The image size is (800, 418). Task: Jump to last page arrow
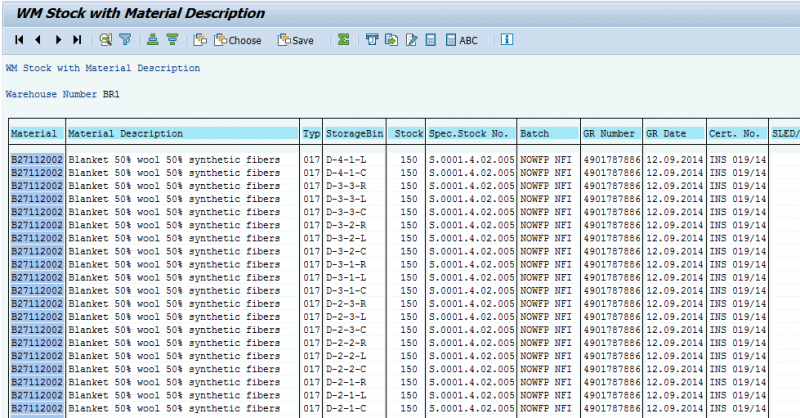coord(76,40)
